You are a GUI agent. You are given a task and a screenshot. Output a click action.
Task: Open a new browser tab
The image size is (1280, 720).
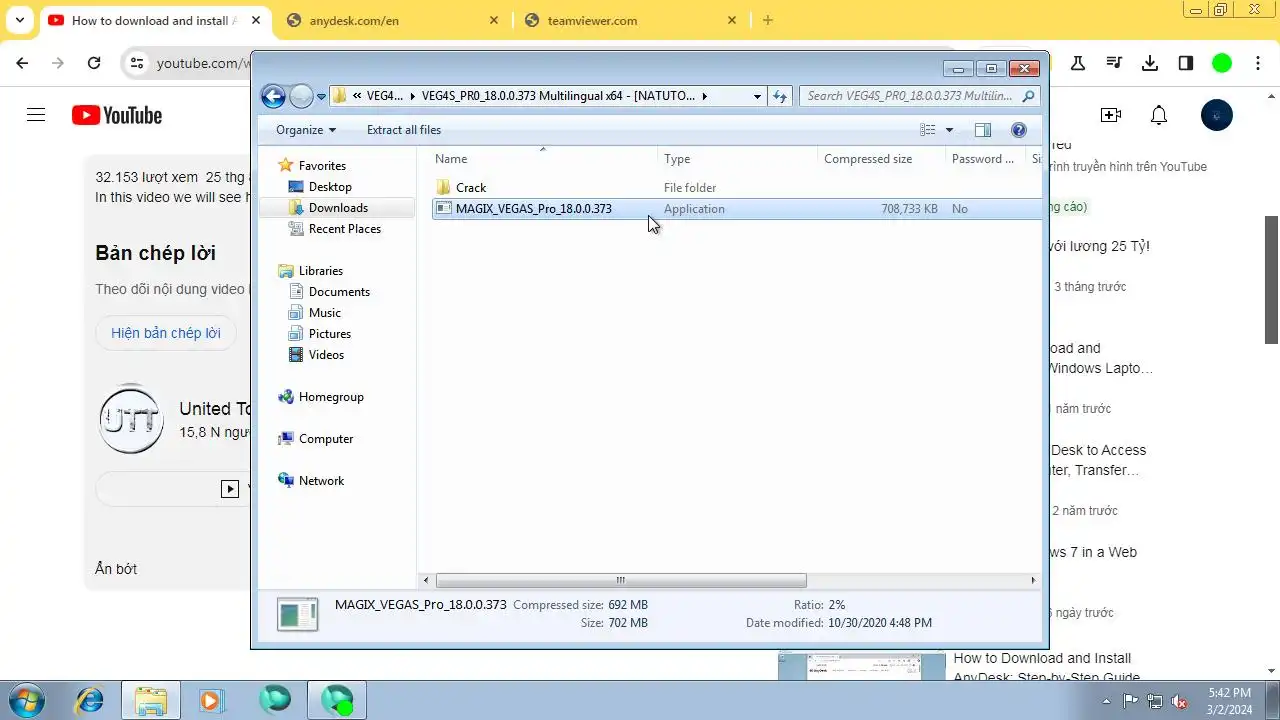point(768,20)
